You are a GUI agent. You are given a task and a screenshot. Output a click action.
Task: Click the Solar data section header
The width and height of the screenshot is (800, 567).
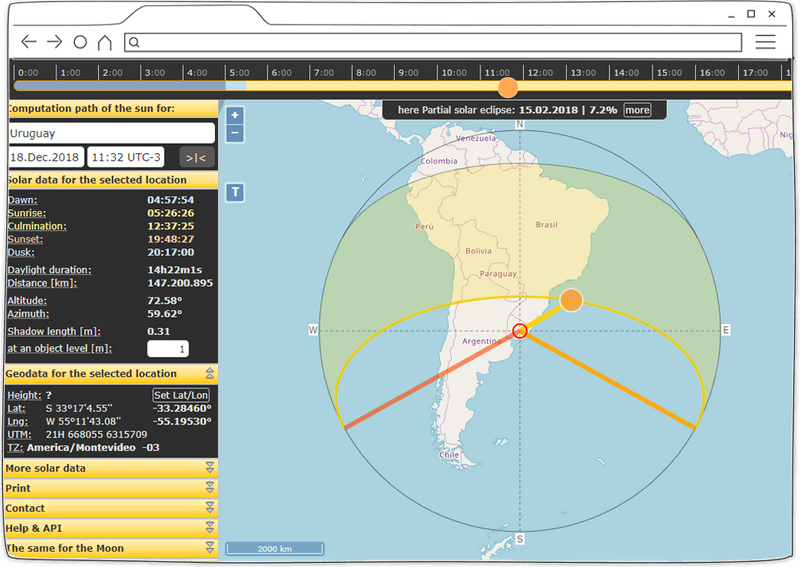coord(113,180)
